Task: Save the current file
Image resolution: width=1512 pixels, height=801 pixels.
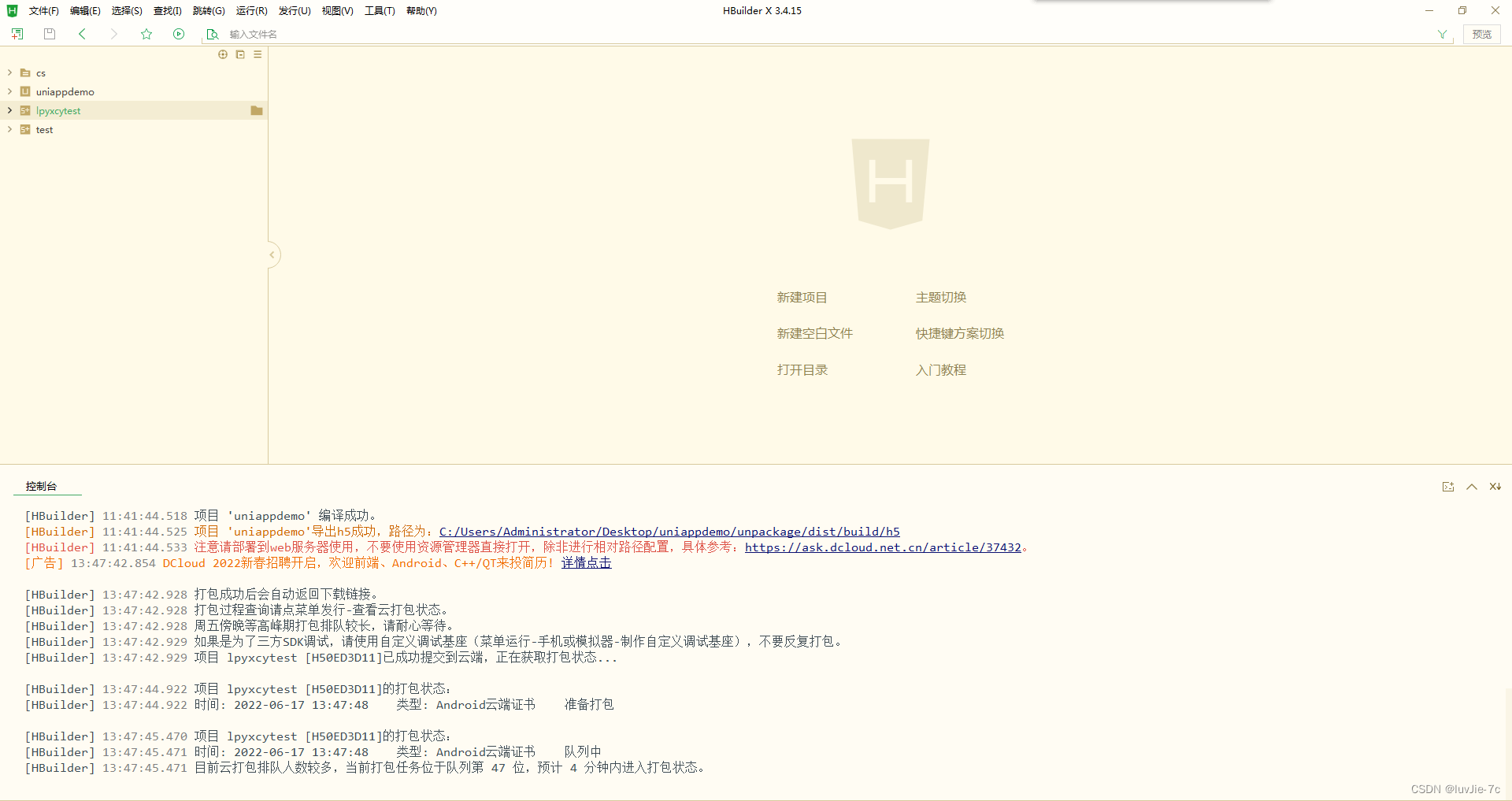Action: click(49, 34)
